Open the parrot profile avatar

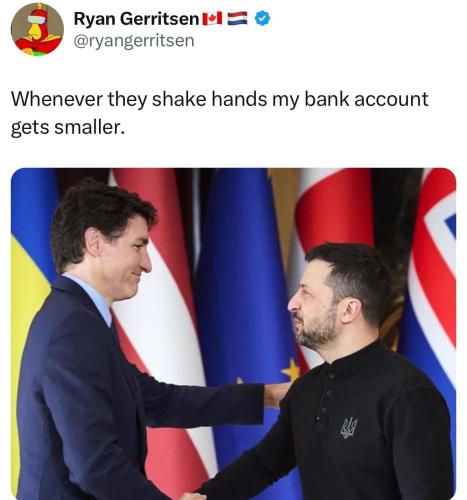(x=37, y=29)
